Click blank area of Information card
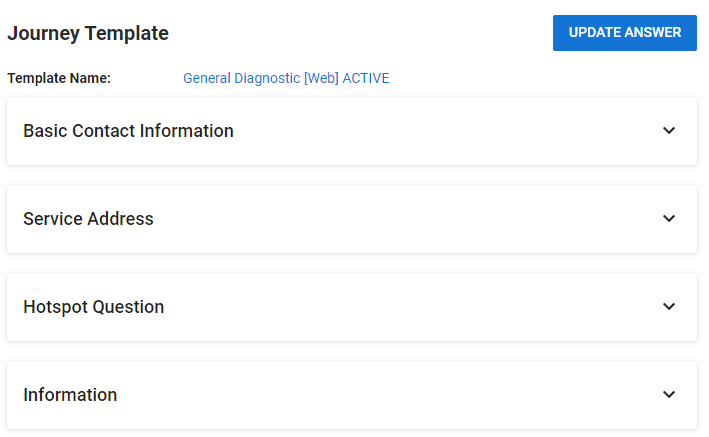The height and width of the screenshot is (437, 709). click(x=384, y=394)
